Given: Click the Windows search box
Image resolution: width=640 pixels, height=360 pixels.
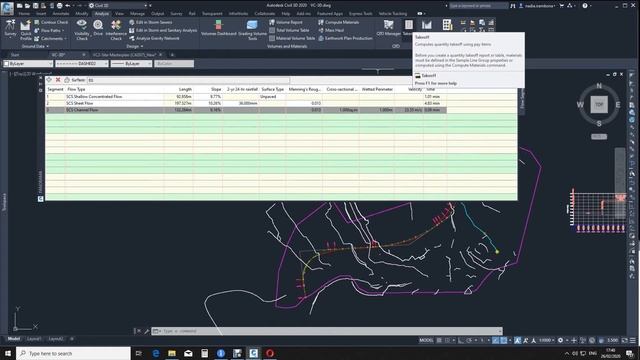Looking at the screenshot, I should [x=73, y=353].
